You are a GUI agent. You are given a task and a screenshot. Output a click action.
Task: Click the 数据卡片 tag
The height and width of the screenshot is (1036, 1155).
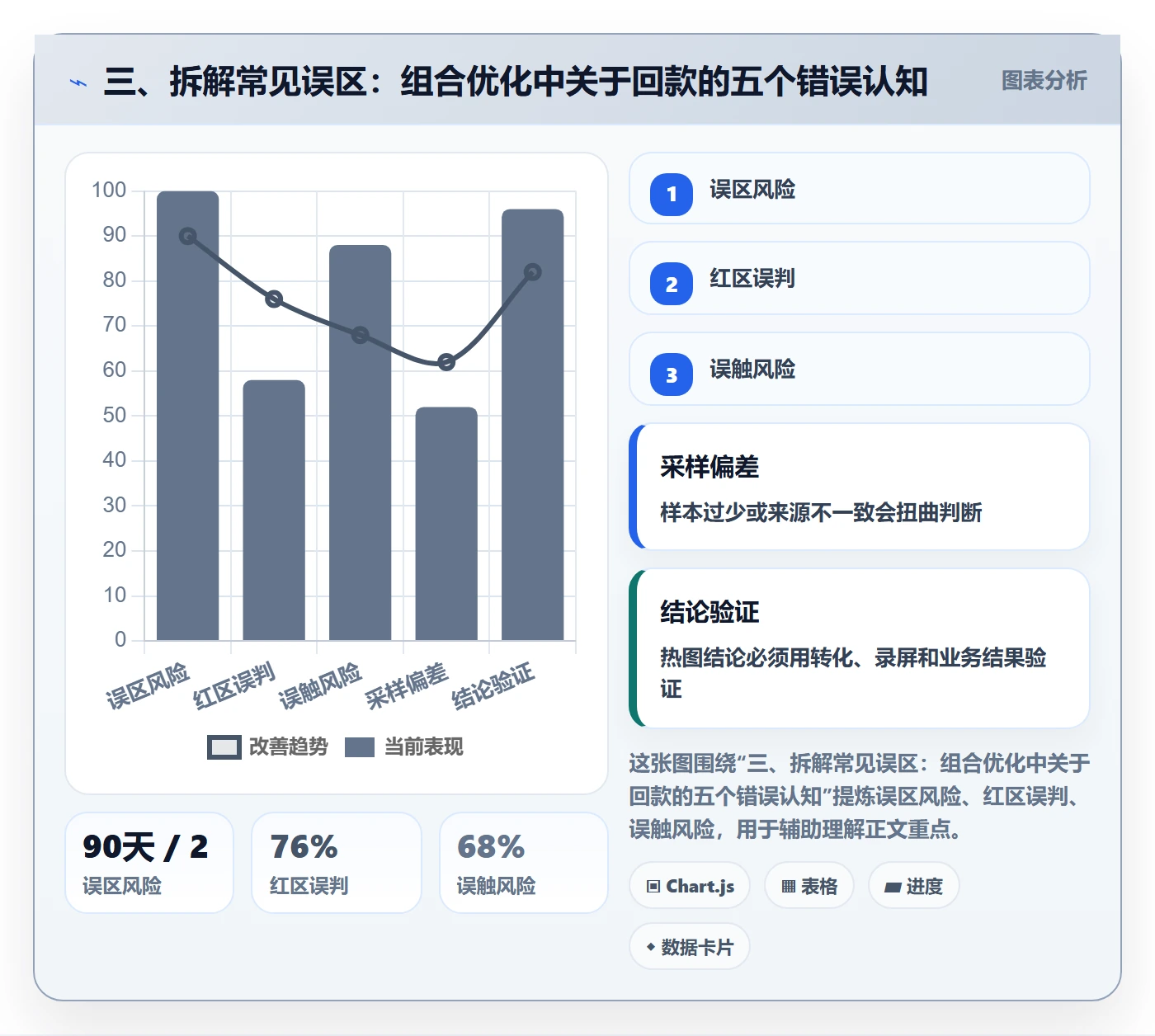(x=690, y=947)
